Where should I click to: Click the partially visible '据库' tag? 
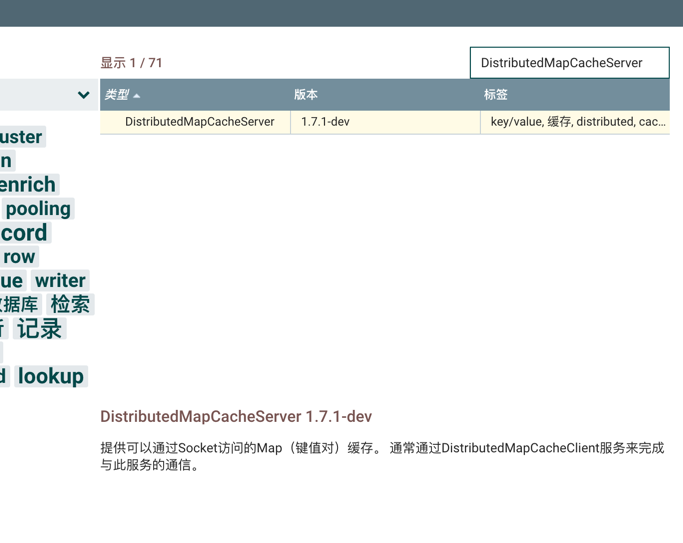pyautogui.click(x=19, y=304)
